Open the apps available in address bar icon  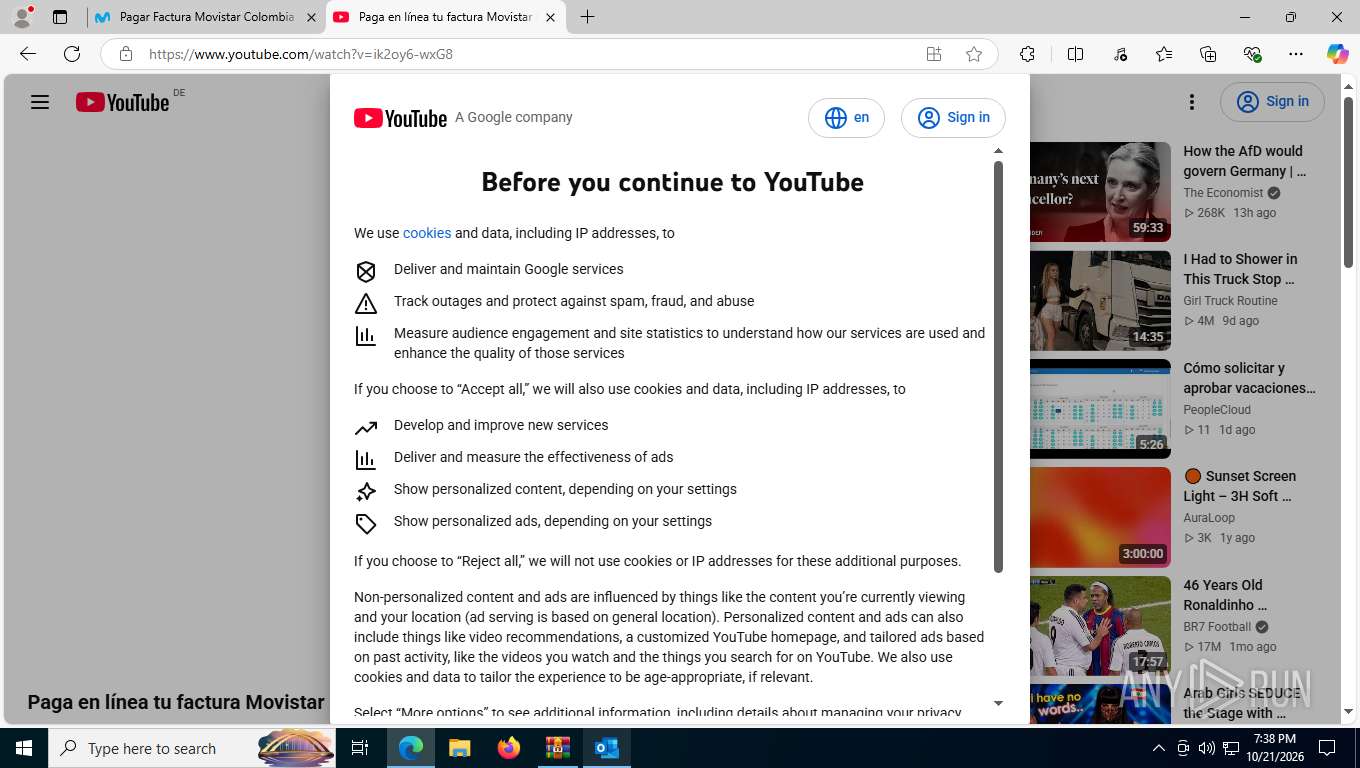pos(934,54)
